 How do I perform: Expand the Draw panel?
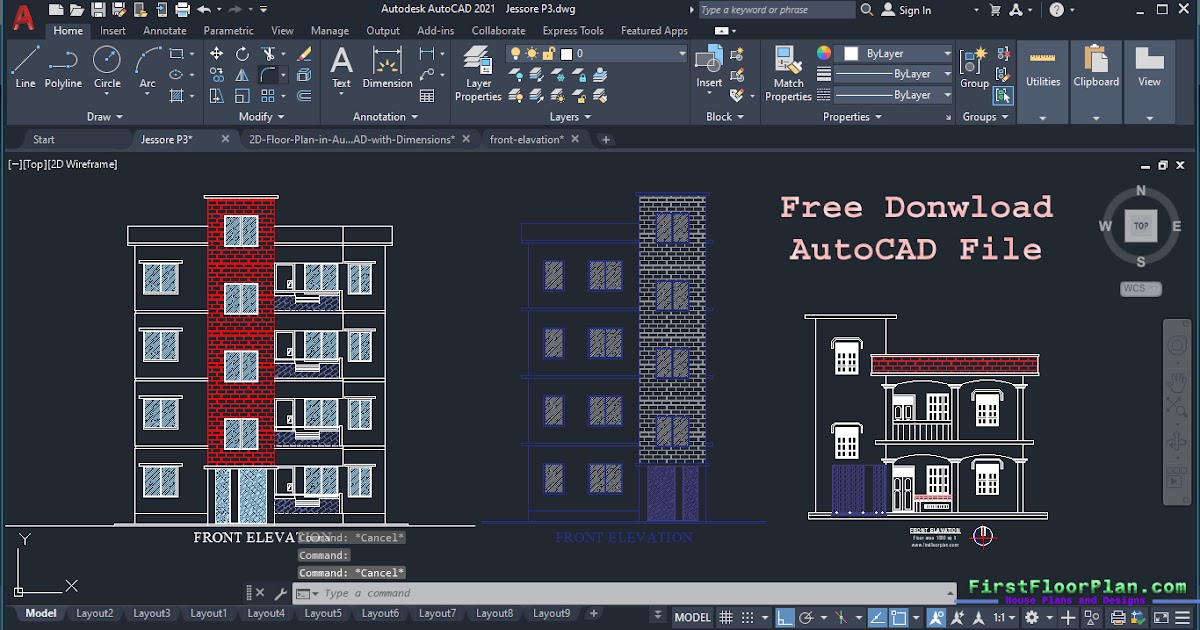pyautogui.click(x=105, y=117)
